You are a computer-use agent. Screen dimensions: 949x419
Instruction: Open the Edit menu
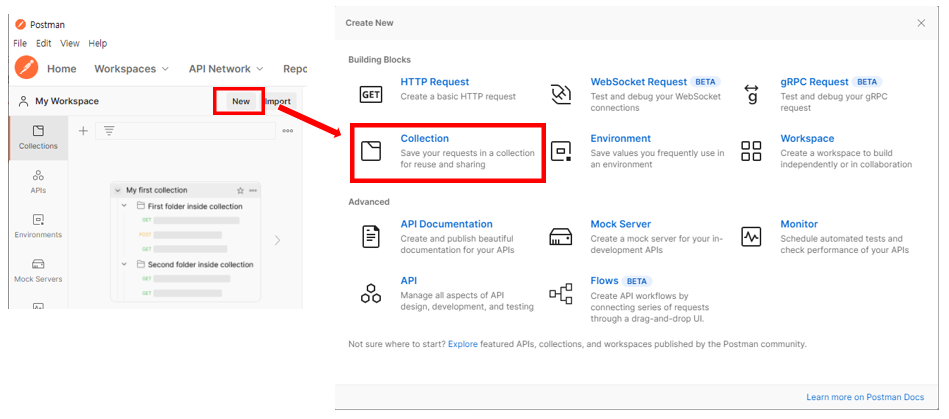tap(44, 44)
